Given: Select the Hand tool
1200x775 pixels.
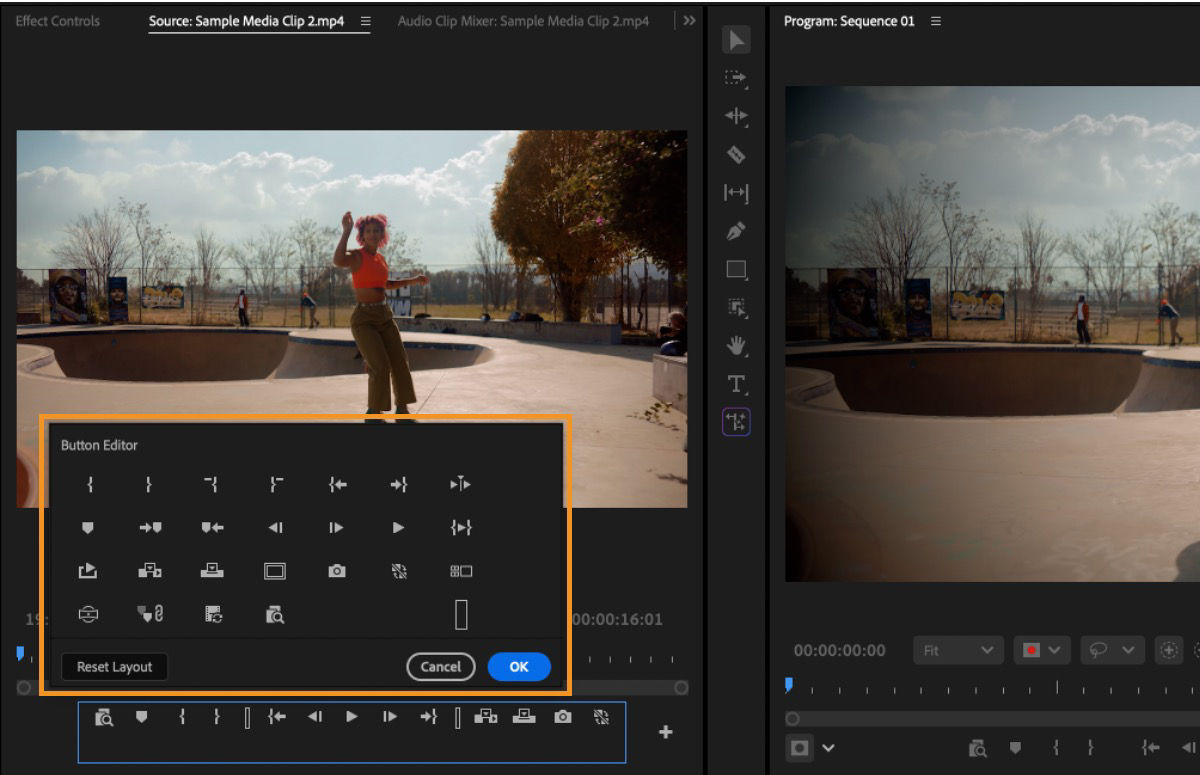Looking at the screenshot, I should [735, 346].
